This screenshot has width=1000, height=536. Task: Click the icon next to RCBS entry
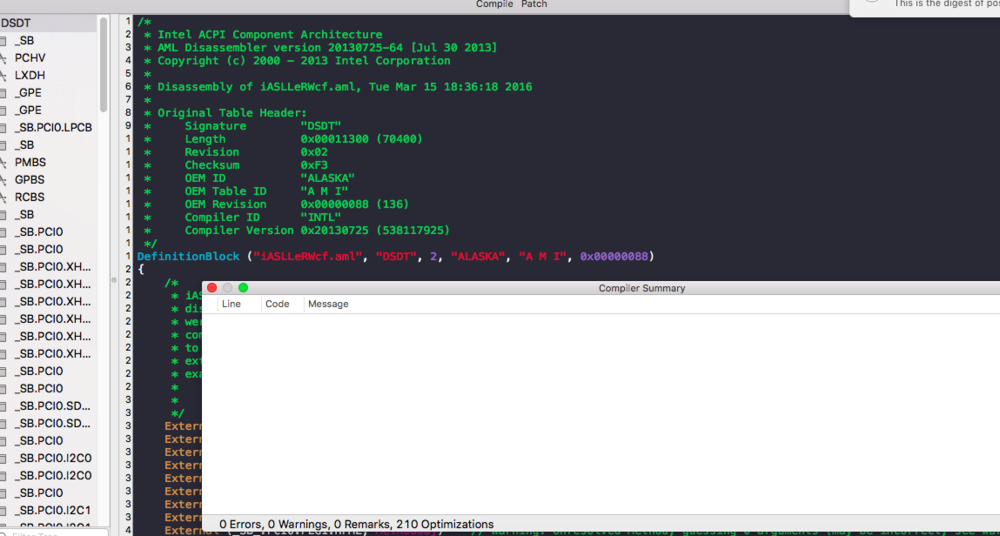tap(3, 197)
